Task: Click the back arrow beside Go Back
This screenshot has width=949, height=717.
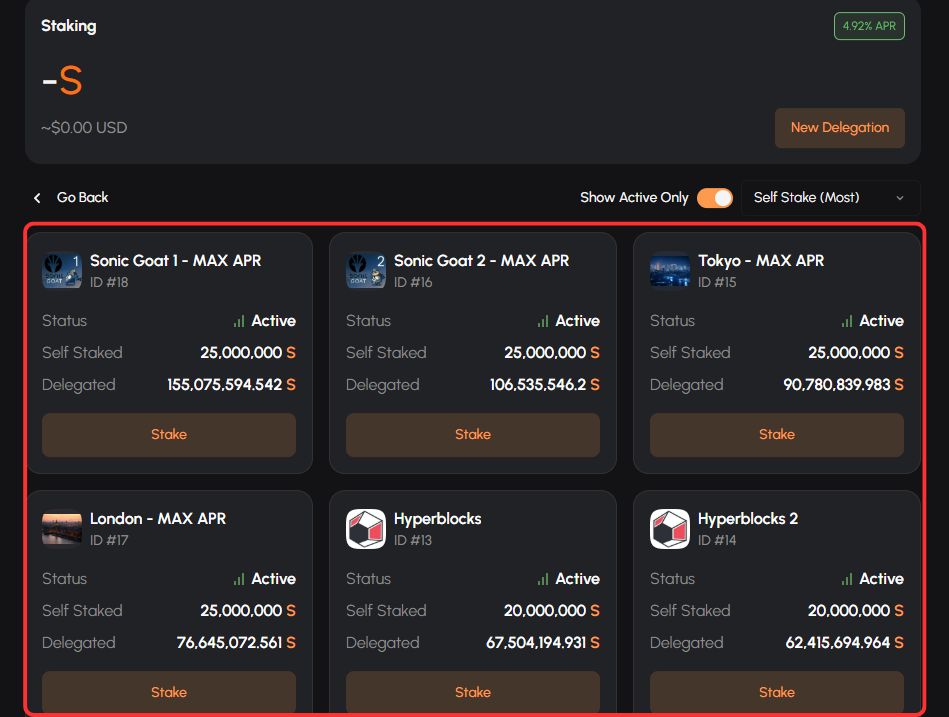Action: tap(38, 198)
